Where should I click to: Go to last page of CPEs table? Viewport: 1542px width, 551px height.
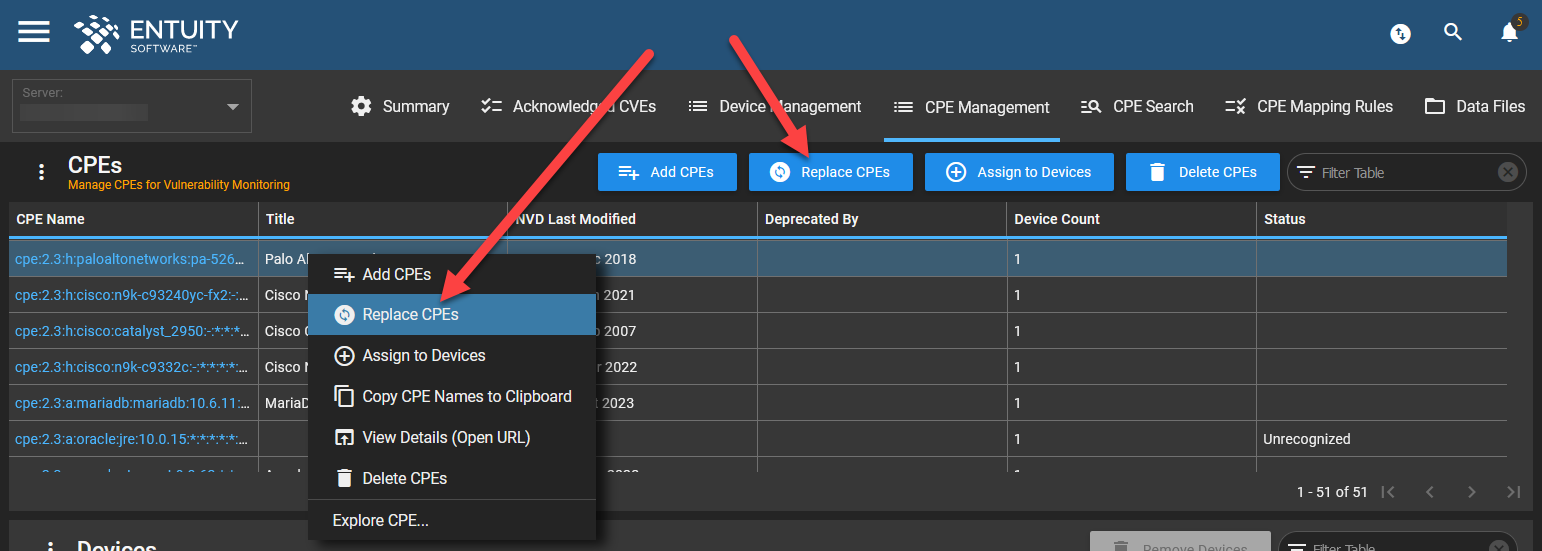[x=1514, y=492]
